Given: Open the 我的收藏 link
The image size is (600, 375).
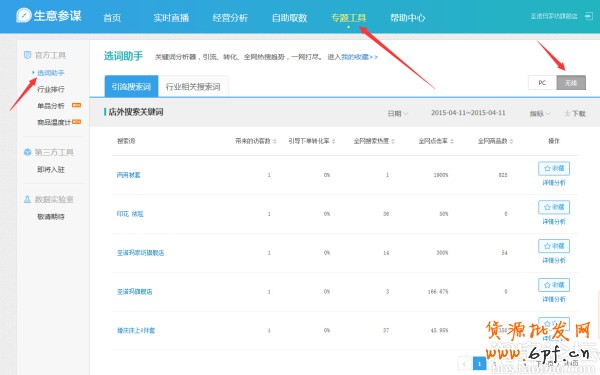Looking at the screenshot, I should (x=359, y=57).
